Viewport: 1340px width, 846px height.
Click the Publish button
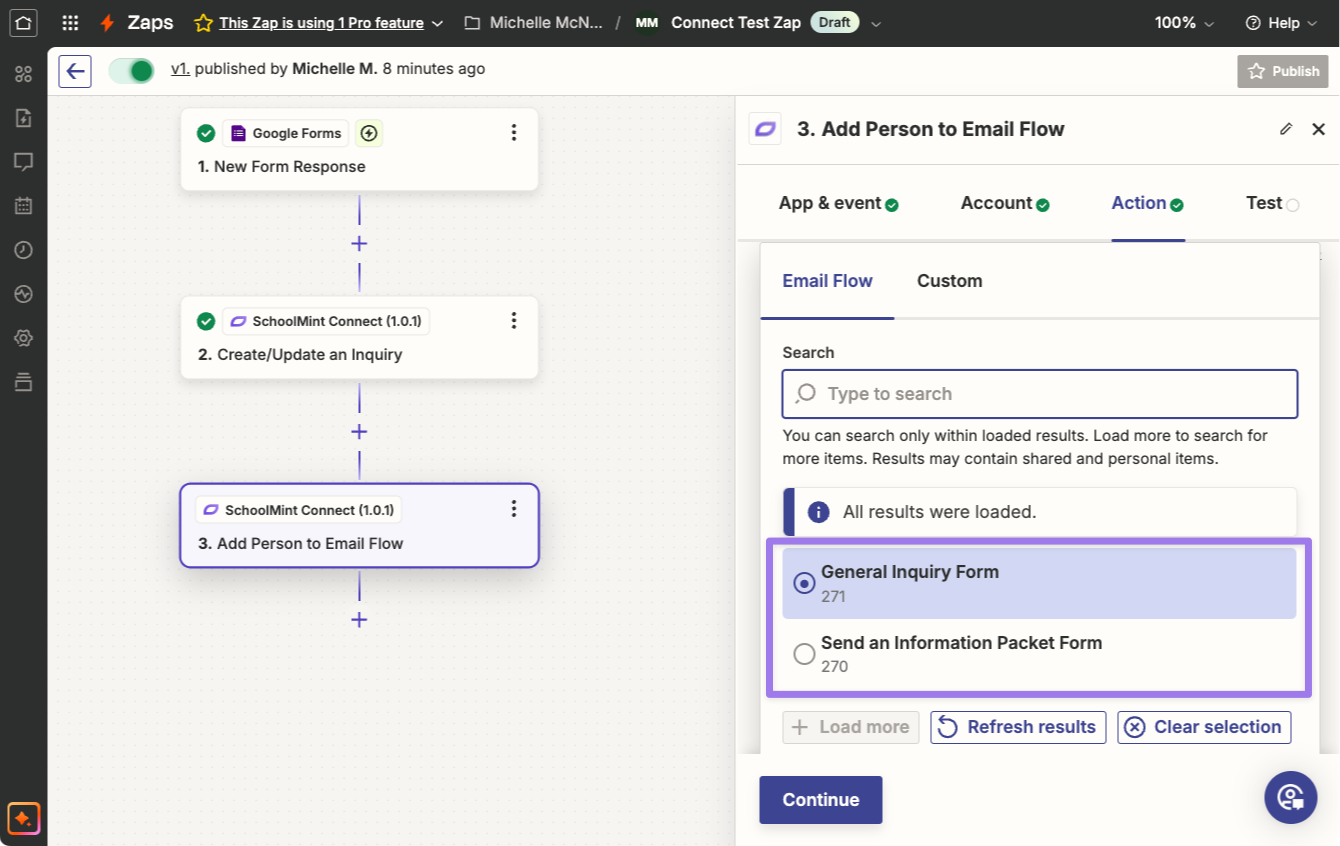[x=1284, y=71]
